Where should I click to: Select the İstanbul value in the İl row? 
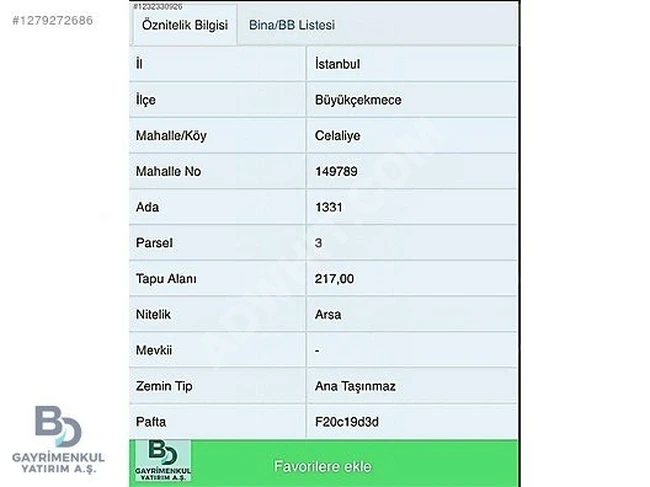(337, 63)
